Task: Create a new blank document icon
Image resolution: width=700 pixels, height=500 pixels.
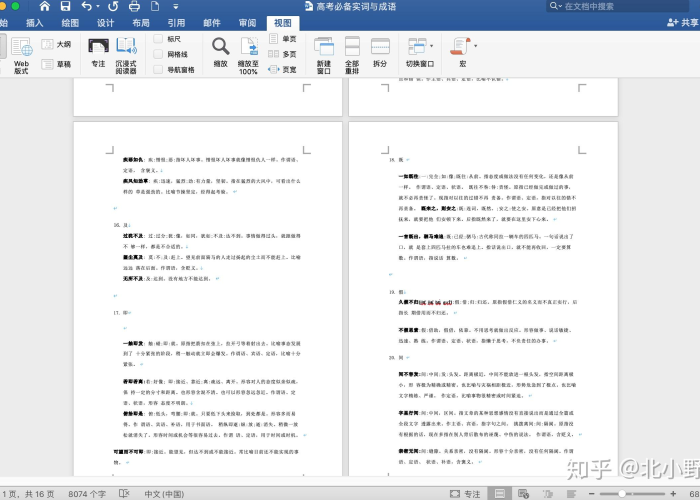Action: point(155,6)
